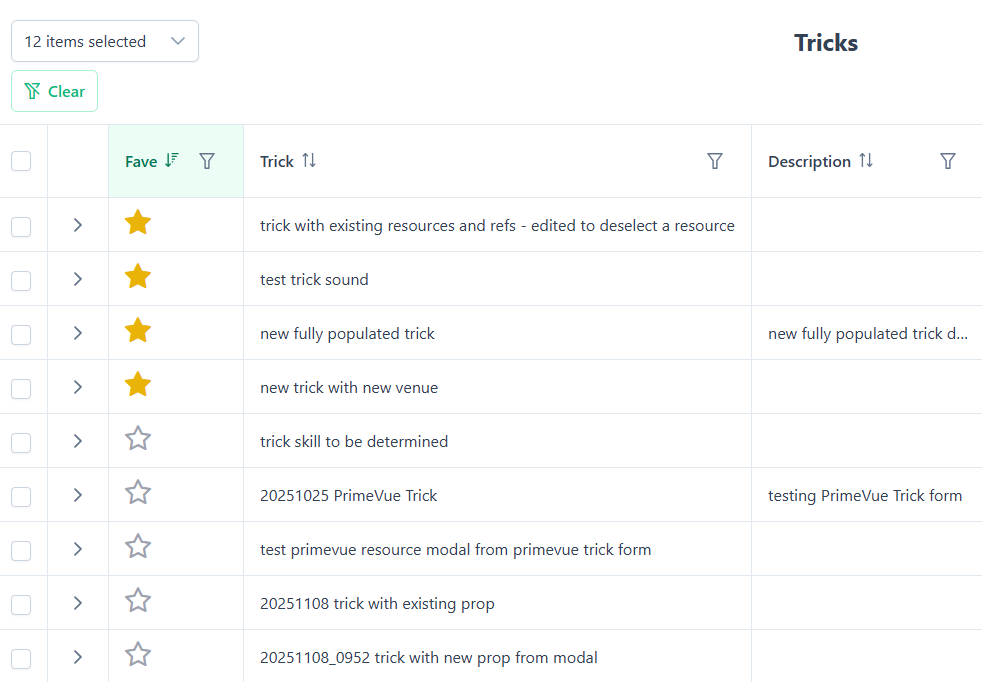Open the Description column filter funnel

[x=948, y=161]
